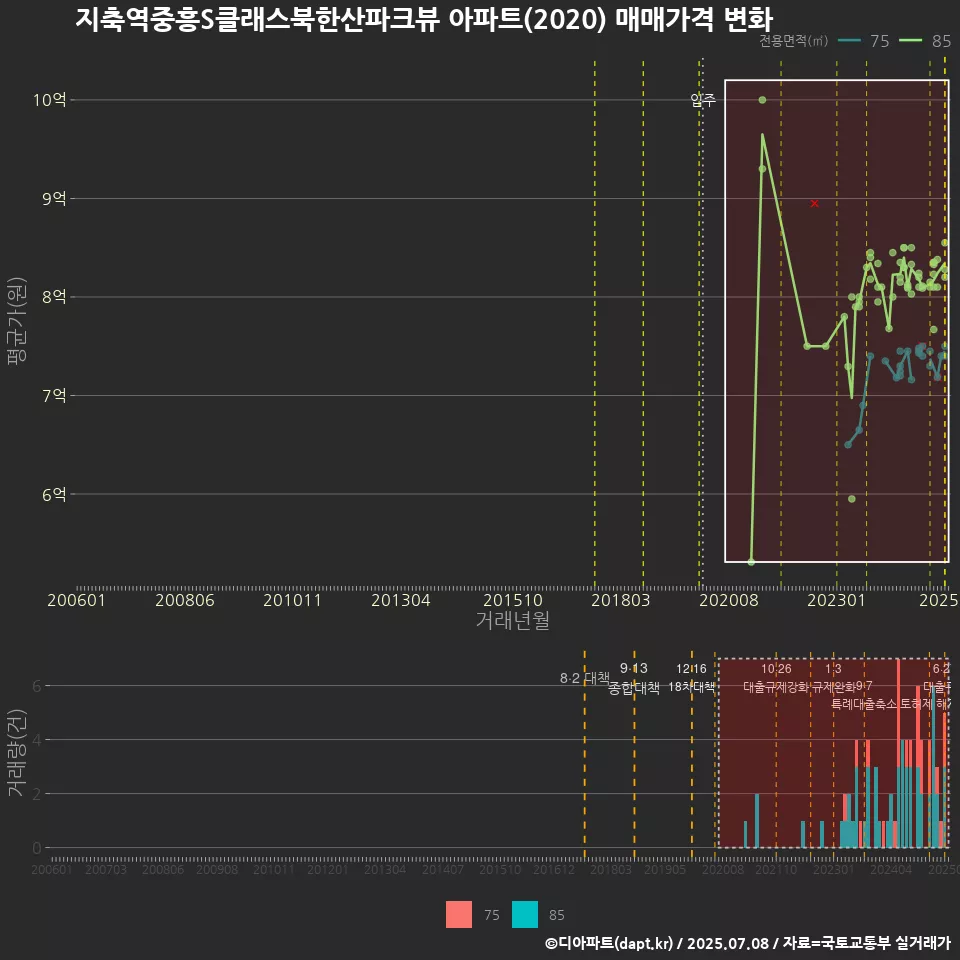Click the lowest green point below 6억 at chart start
This screenshot has height=960, width=960.
click(x=751, y=561)
